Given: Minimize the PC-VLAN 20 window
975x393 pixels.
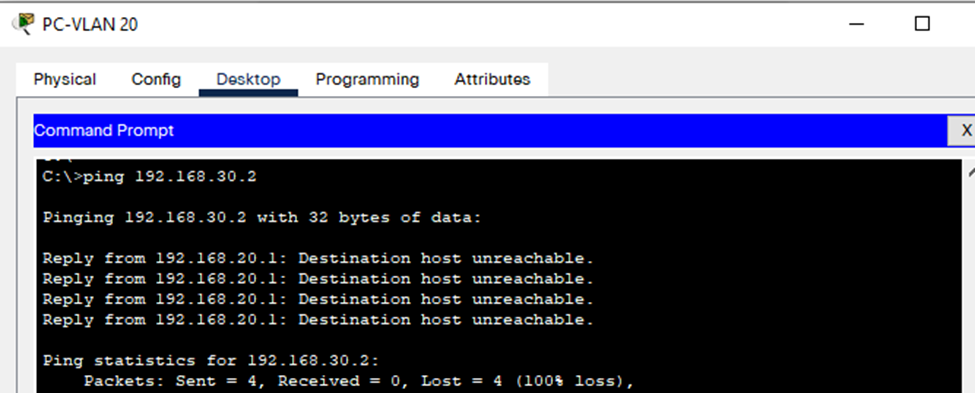Looking at the screenshot, I should point(857,24).
